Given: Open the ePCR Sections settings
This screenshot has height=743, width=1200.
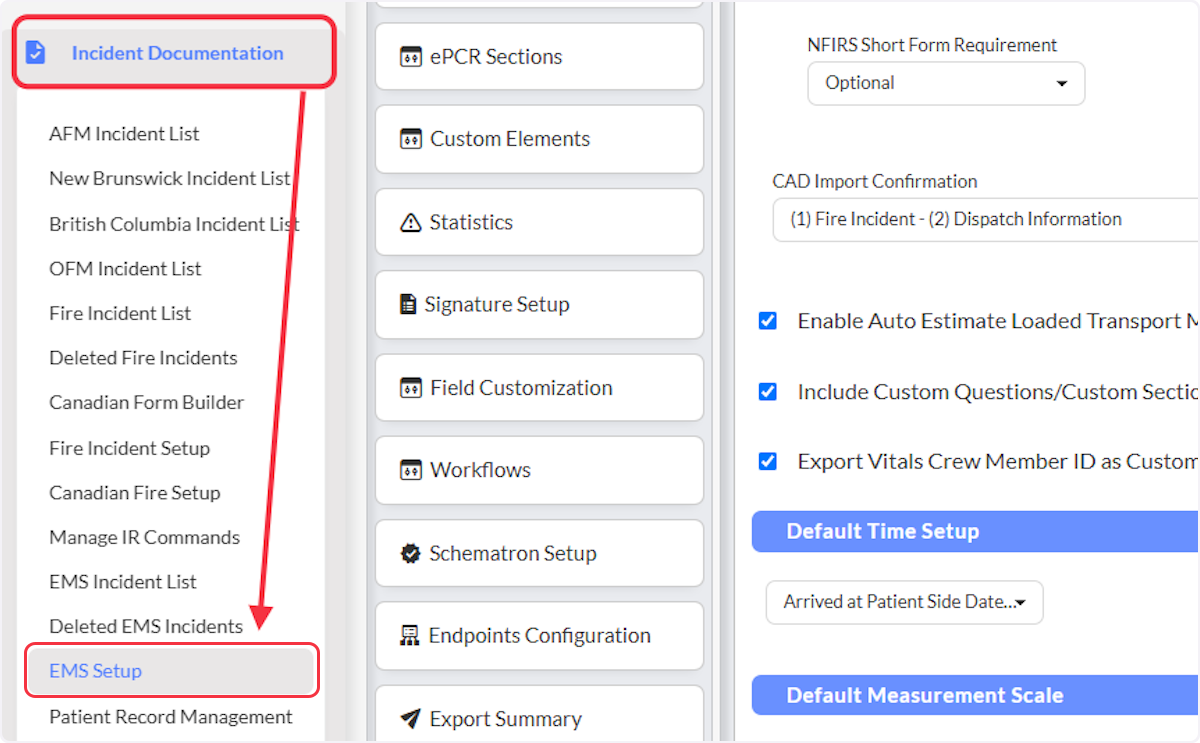Looking at the screenshot, I should click(539, 57).
